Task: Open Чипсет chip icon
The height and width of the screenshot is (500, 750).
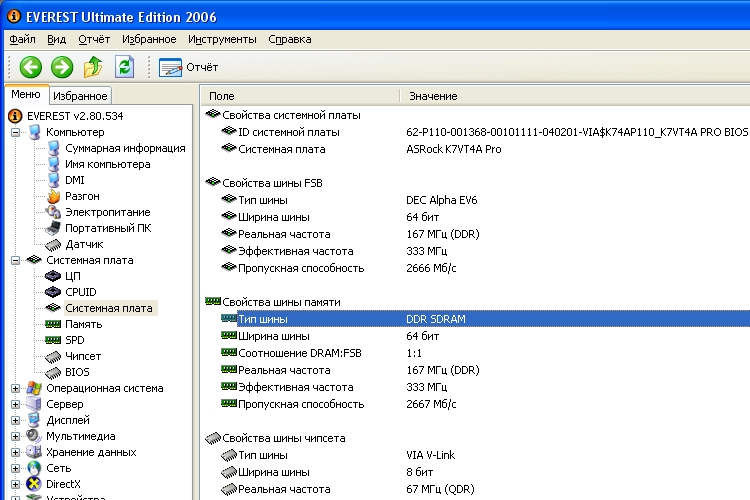Action: coord(53,356)
